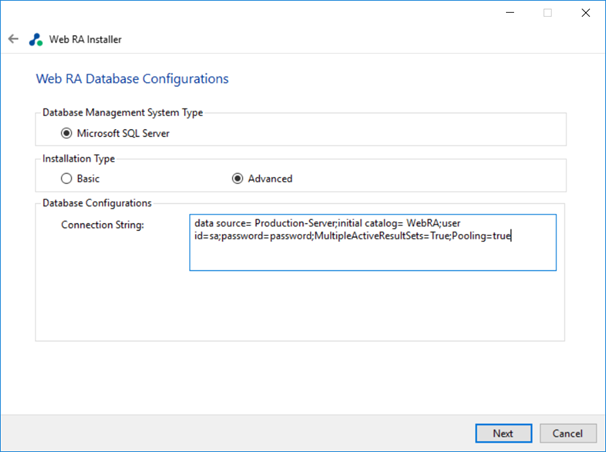
Task: Click the back arrow in title bar
Action: pyautogui.click(x=13, y=40)
